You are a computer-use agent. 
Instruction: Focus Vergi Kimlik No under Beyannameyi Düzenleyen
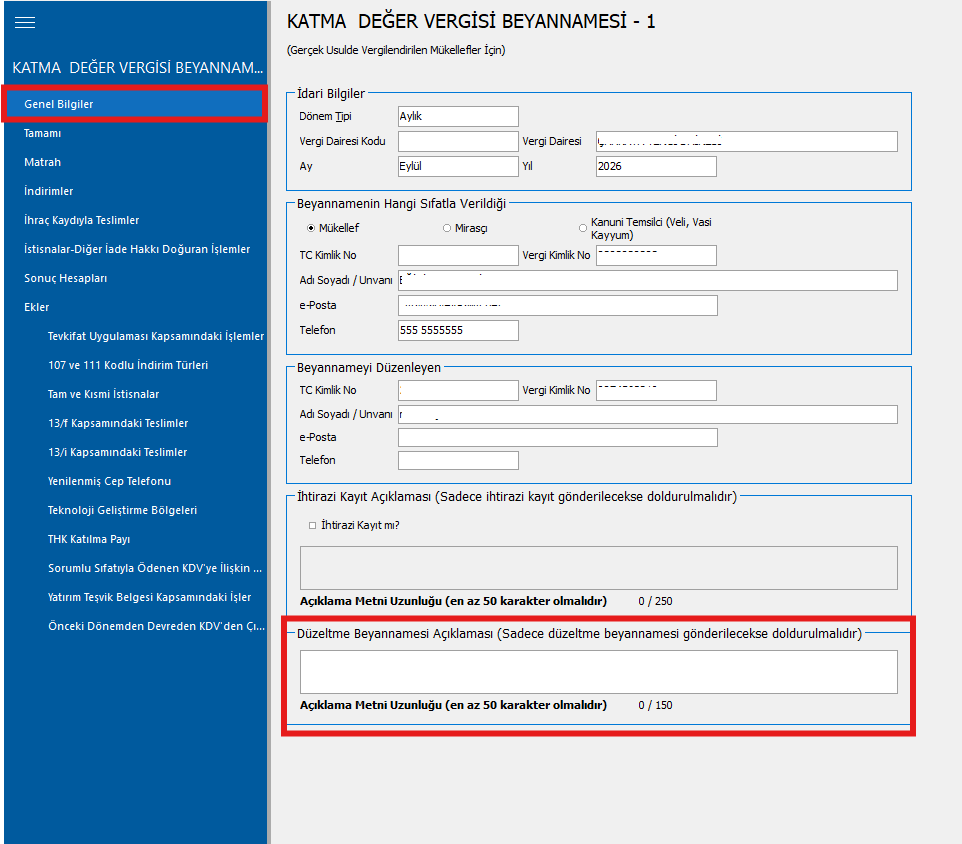[x=656, y=390]
